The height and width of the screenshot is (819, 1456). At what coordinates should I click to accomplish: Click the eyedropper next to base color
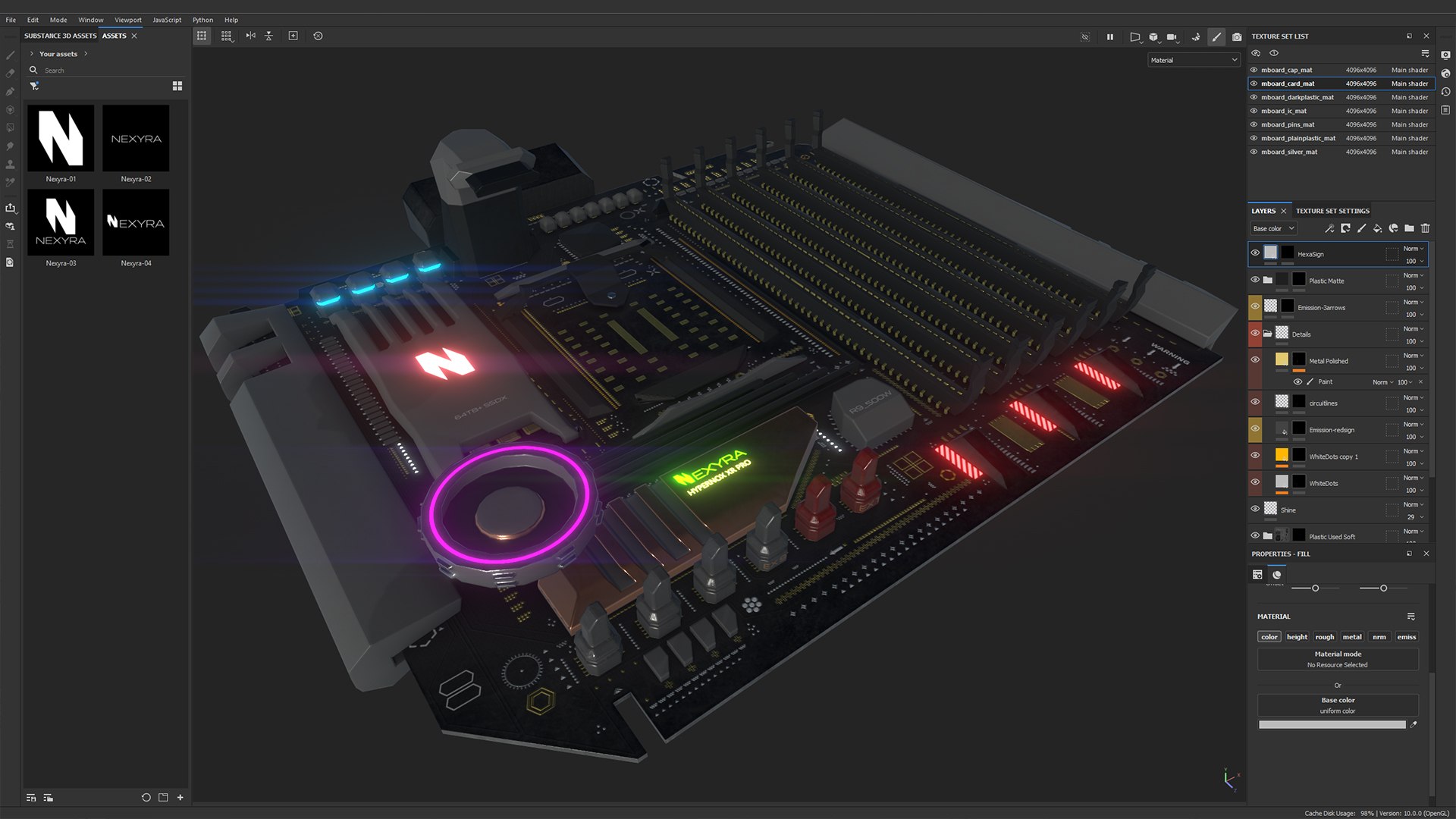coord(1413,725)
